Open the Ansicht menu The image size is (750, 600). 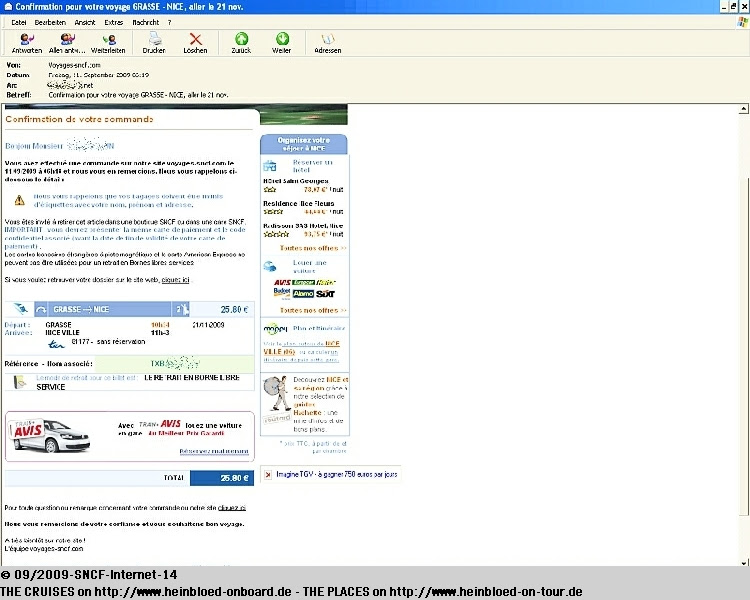85,22
